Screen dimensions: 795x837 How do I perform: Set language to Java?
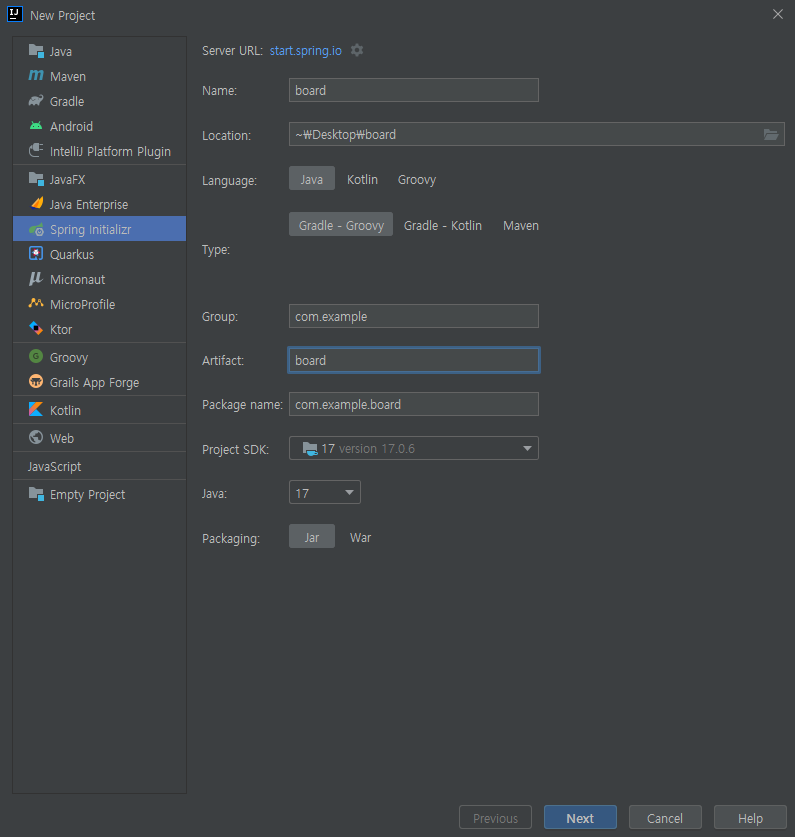click(312, 179)
